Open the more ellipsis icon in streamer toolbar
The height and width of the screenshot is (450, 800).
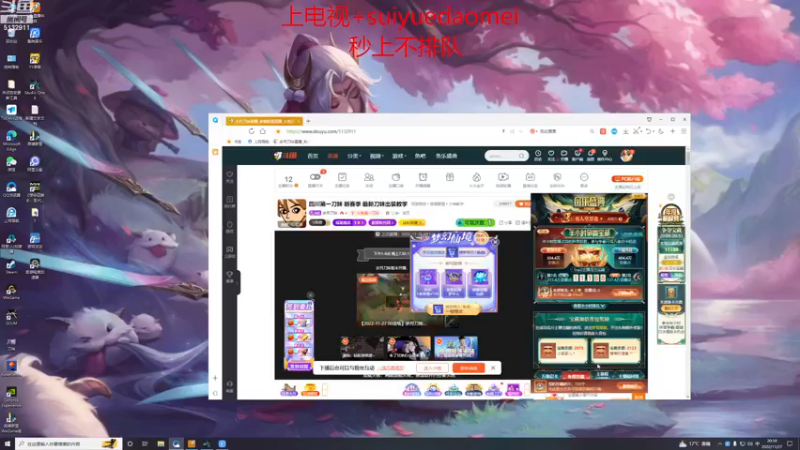tap(584, 179)
